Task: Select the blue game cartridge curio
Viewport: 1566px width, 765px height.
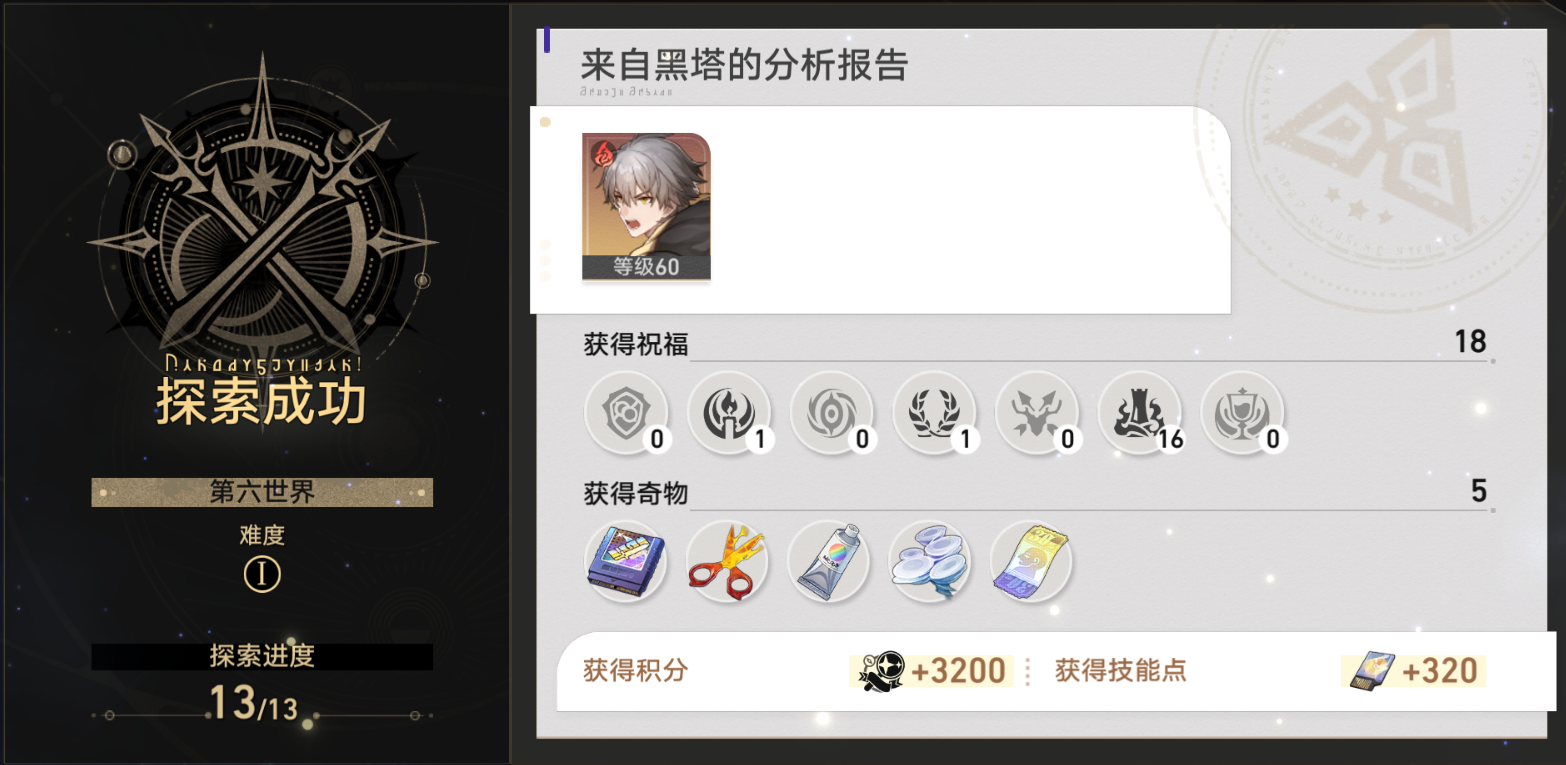Action: [x=625, y=561]
